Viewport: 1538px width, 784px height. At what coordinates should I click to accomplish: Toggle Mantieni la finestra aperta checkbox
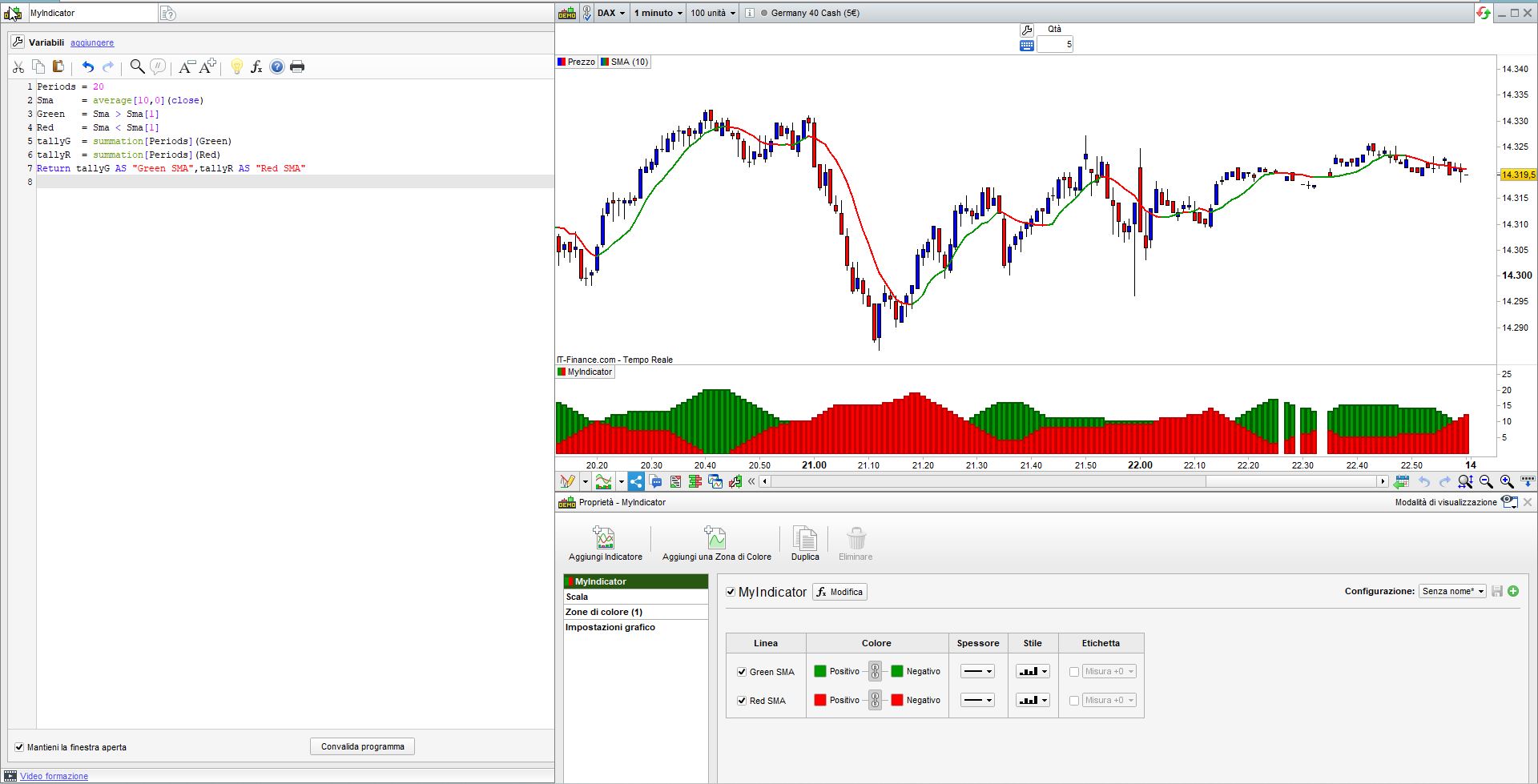click(19, 747)
